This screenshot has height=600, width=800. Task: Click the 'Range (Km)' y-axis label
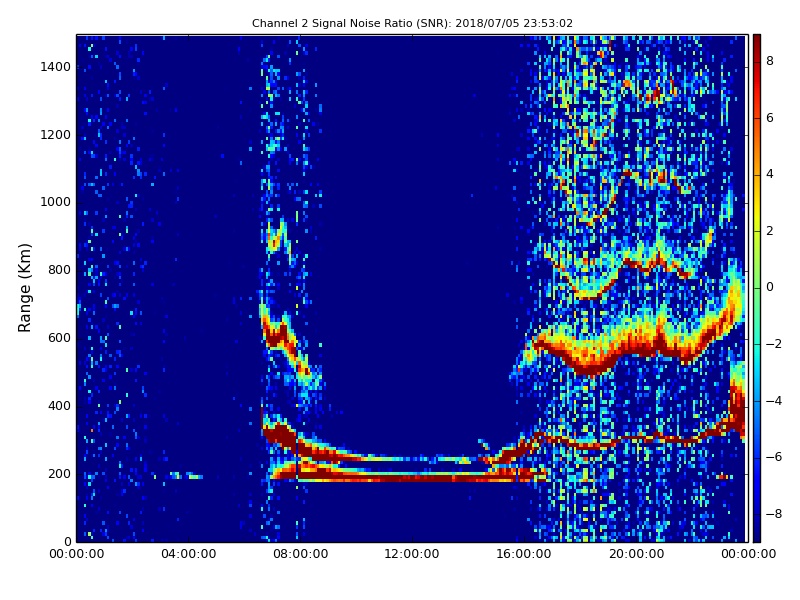[24, 288]
